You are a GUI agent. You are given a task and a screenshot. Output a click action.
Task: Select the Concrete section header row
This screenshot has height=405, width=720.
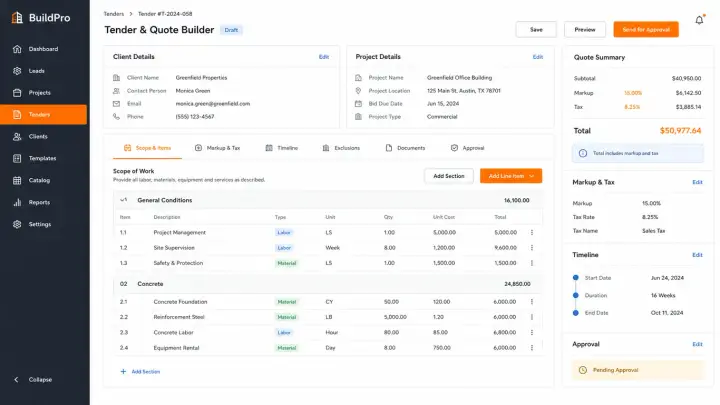[x=328, y=284]
